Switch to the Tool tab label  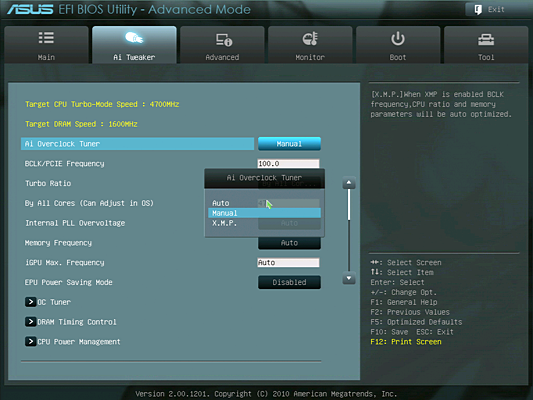point(486,57)
